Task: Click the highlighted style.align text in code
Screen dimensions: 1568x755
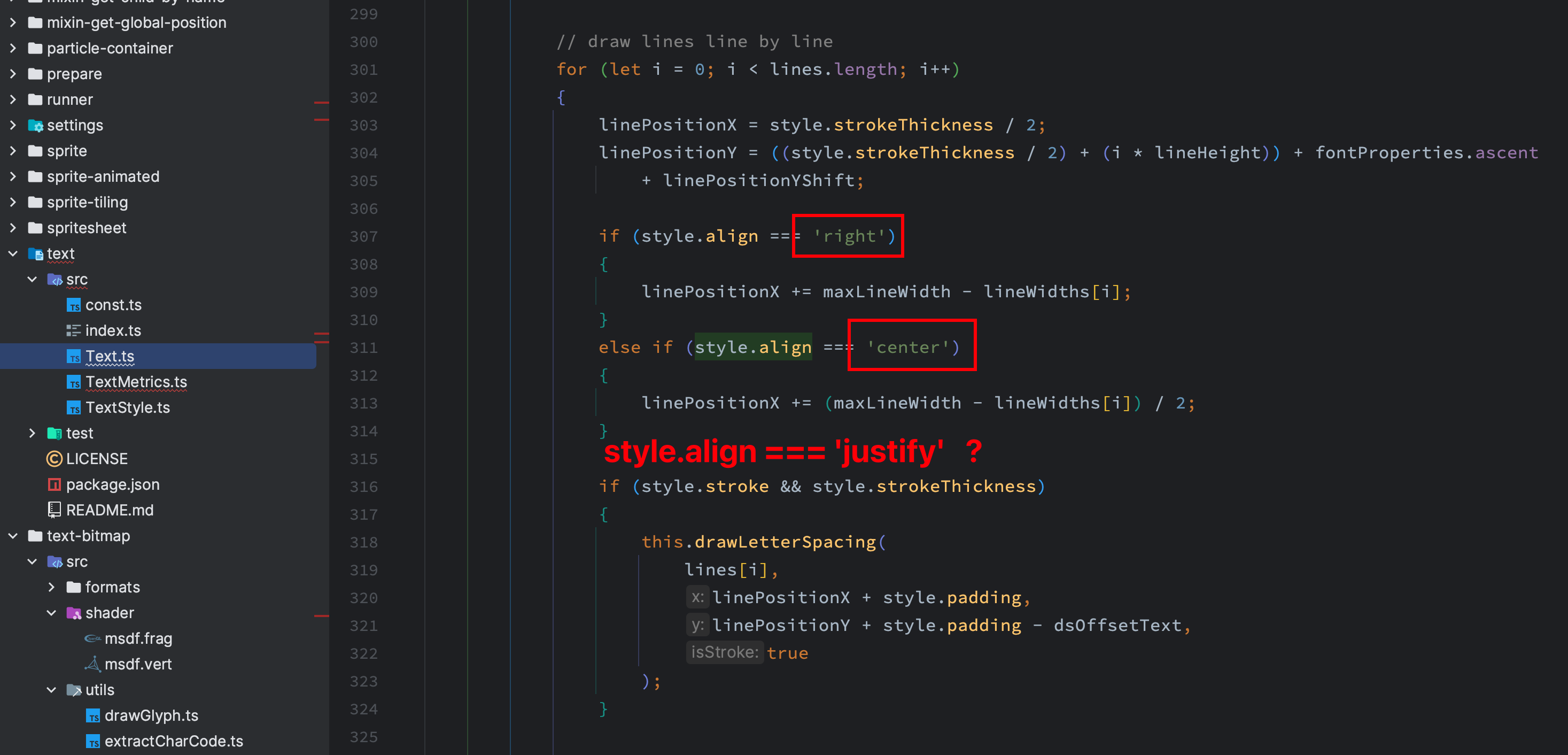Action: point(753,347)
